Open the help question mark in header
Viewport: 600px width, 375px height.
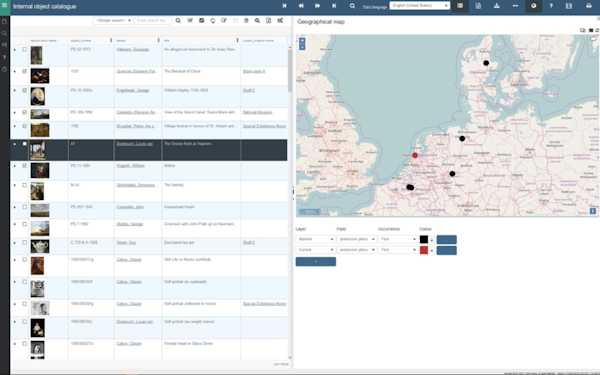[551, 6]
